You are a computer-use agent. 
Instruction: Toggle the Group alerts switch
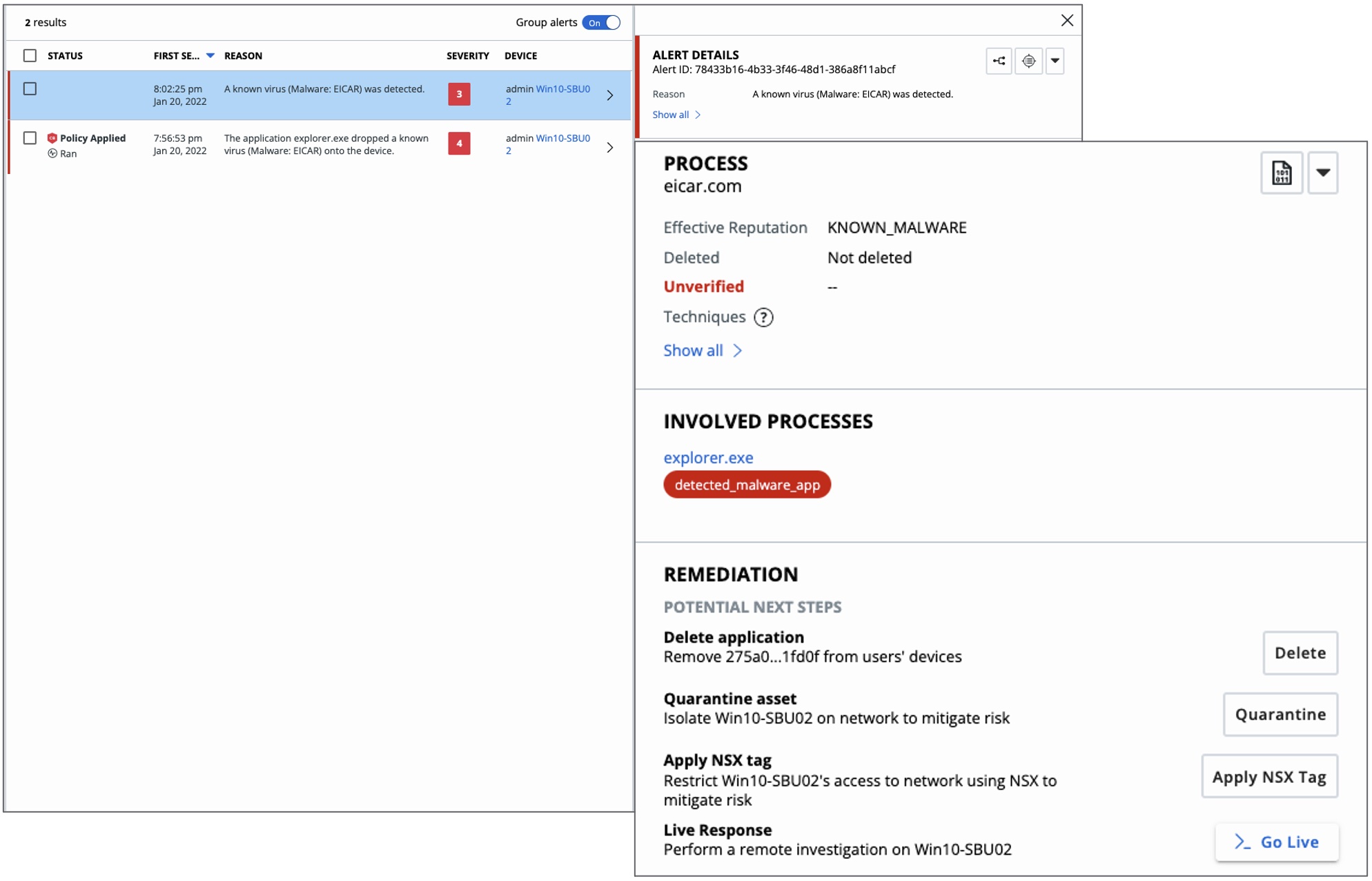602,22
